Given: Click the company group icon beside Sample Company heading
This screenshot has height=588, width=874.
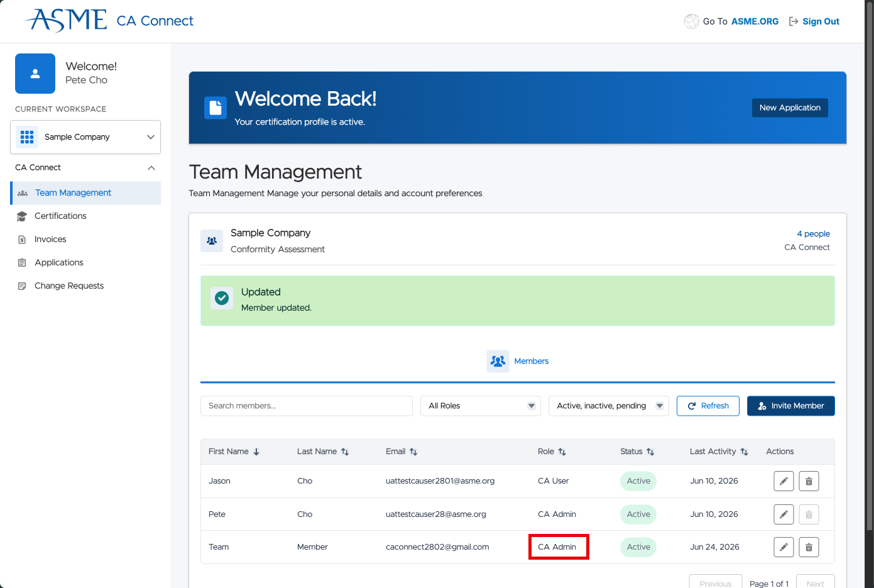Looking at the screenshot, I should [x=212, y=241].
